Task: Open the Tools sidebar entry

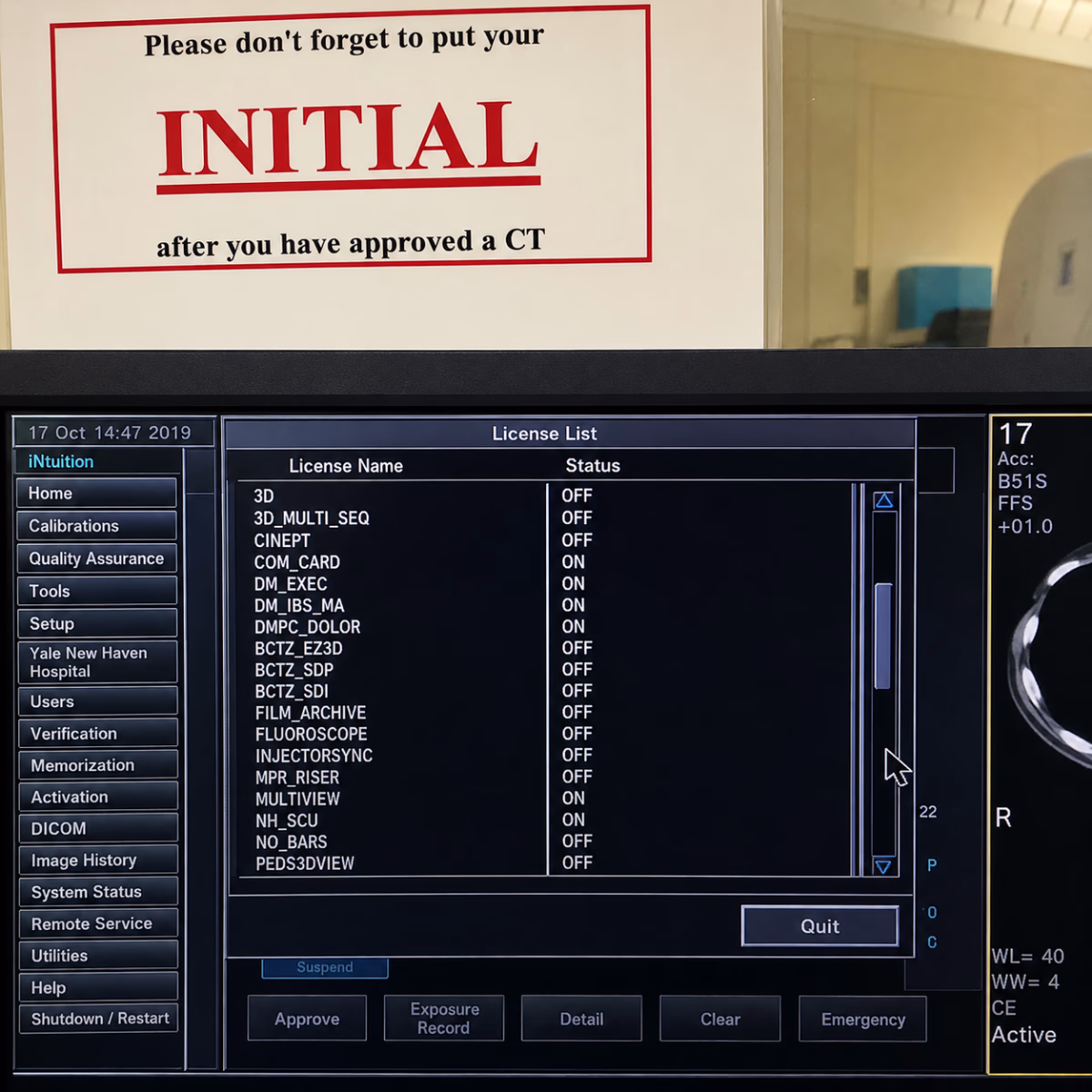Action: click(x=96, y=591)
